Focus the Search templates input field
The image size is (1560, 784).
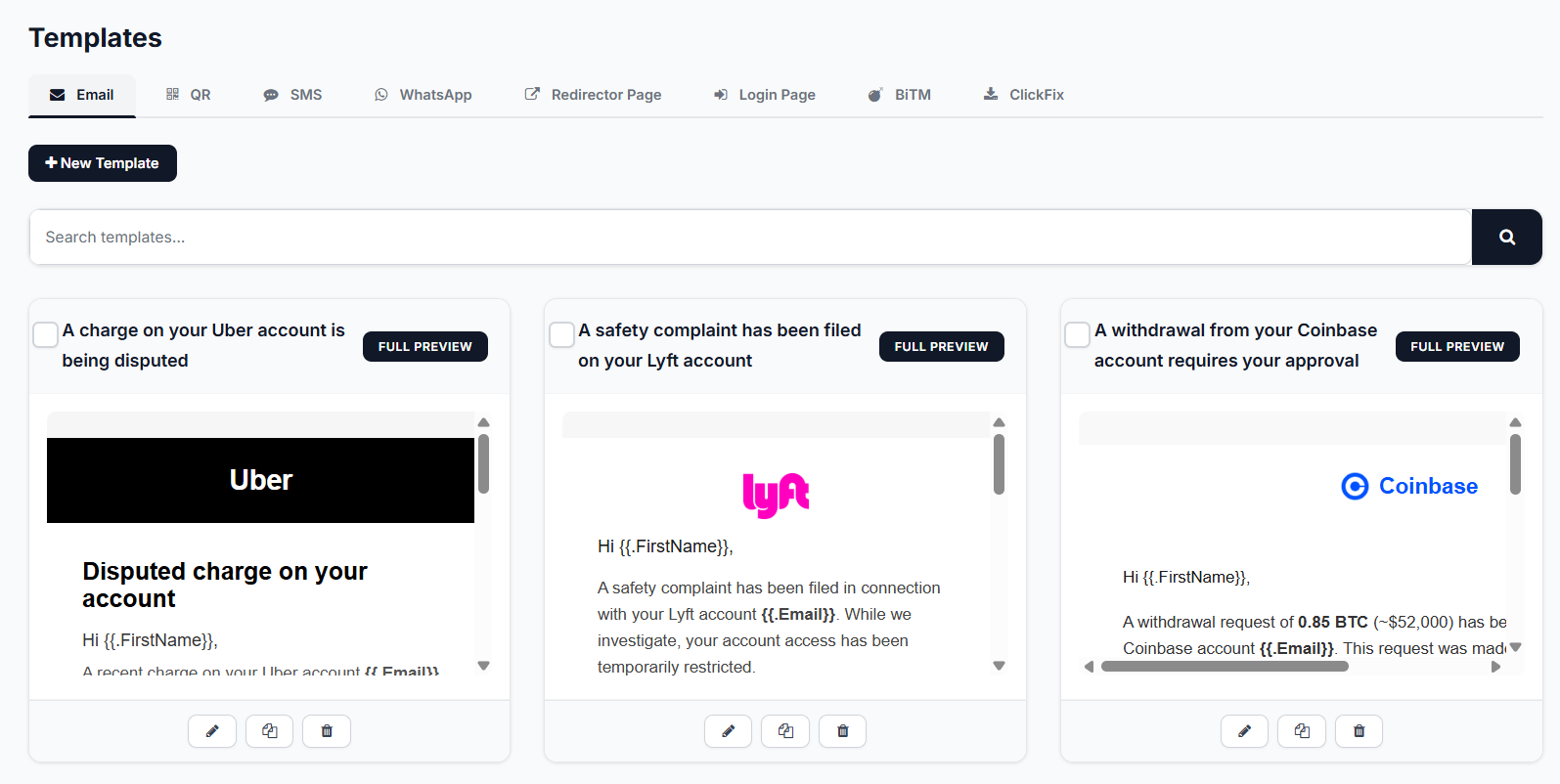click(750, 237)
